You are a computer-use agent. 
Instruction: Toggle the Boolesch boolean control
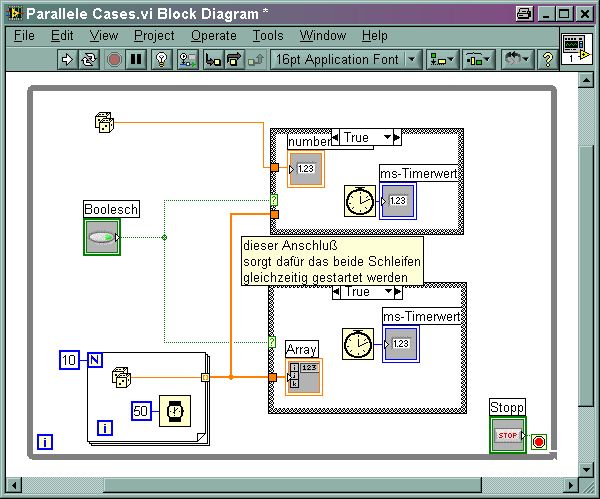pos(102,237)
